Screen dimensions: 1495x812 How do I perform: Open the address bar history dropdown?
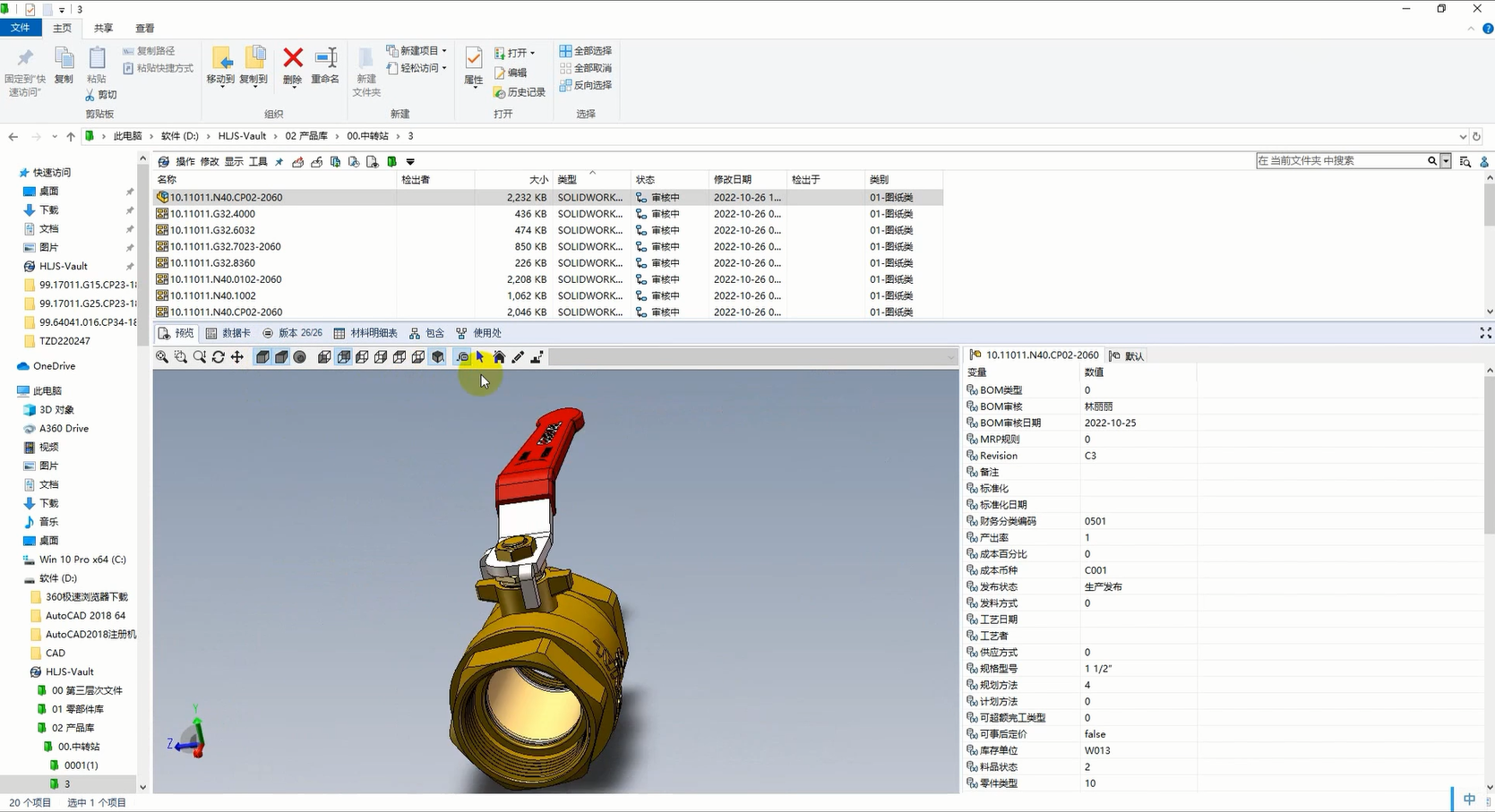tap(1463, 137)
